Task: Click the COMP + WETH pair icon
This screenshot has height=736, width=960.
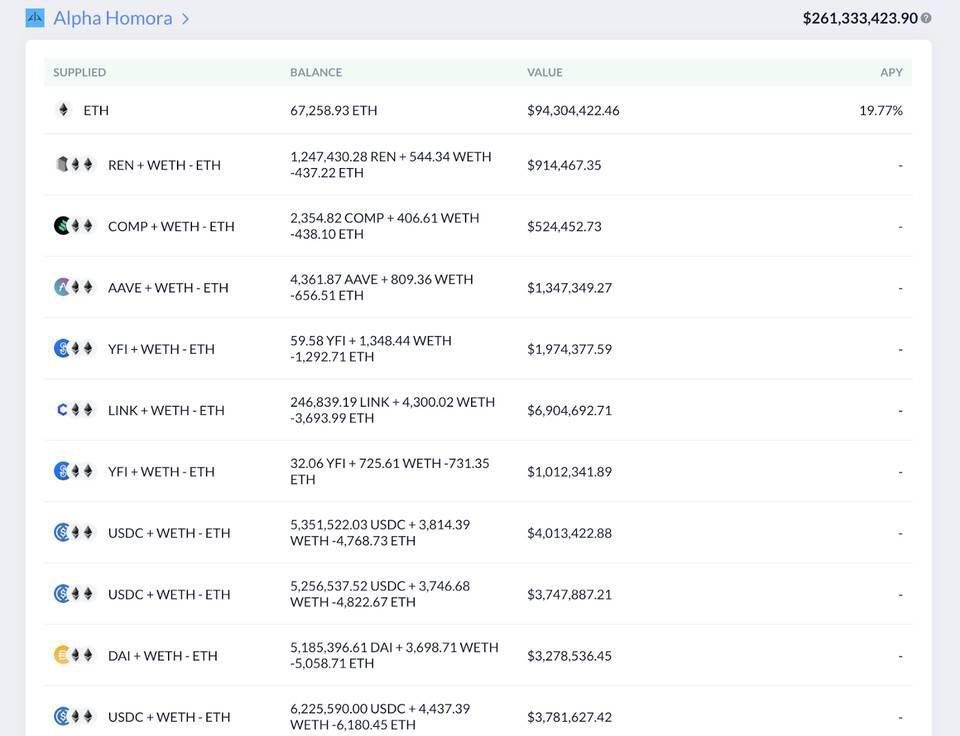Action: click(74, 226)
